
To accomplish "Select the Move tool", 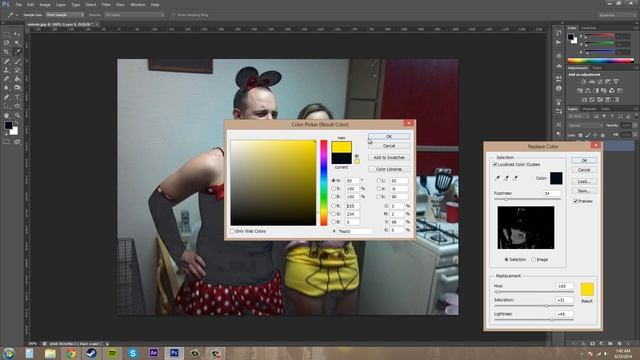I will 17,35.
